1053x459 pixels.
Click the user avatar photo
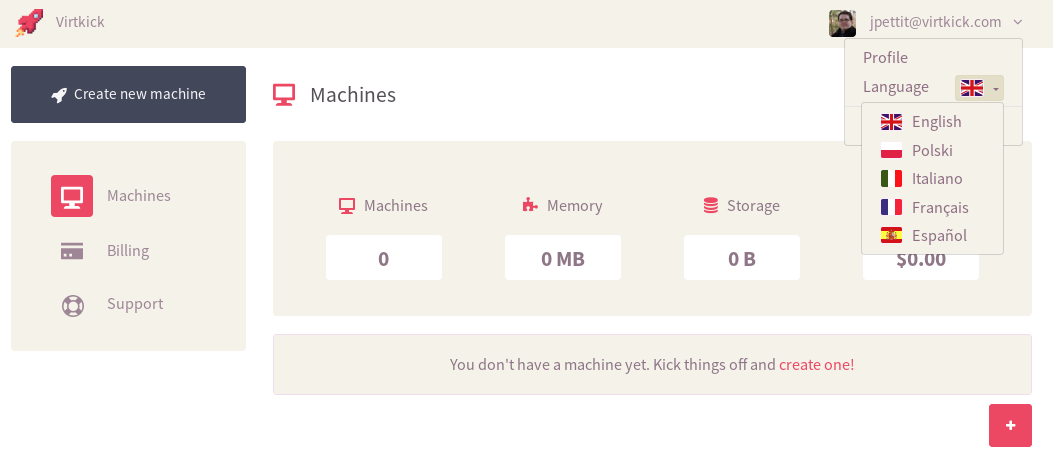[842, 23]
